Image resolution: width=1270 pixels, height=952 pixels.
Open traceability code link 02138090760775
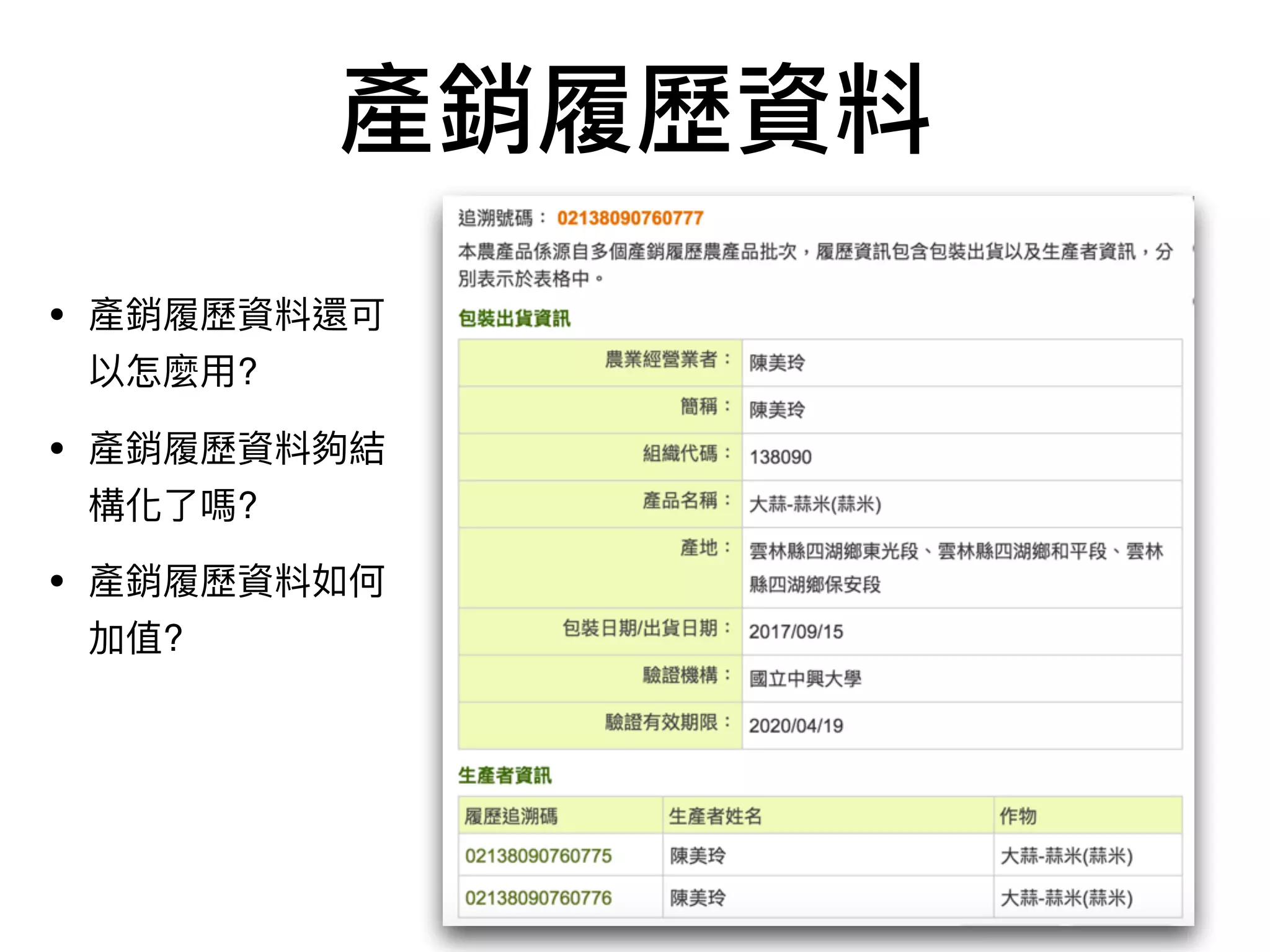click(538, 856)
